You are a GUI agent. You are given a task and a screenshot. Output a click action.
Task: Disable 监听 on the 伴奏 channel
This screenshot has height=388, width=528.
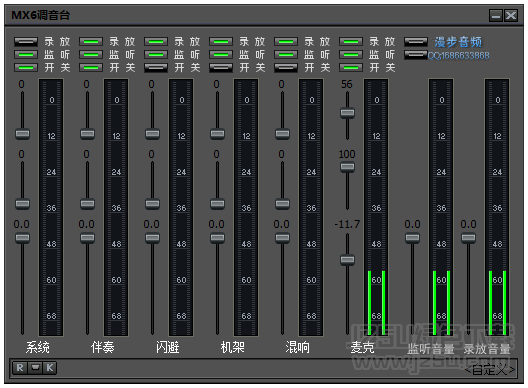pos(91,55)
